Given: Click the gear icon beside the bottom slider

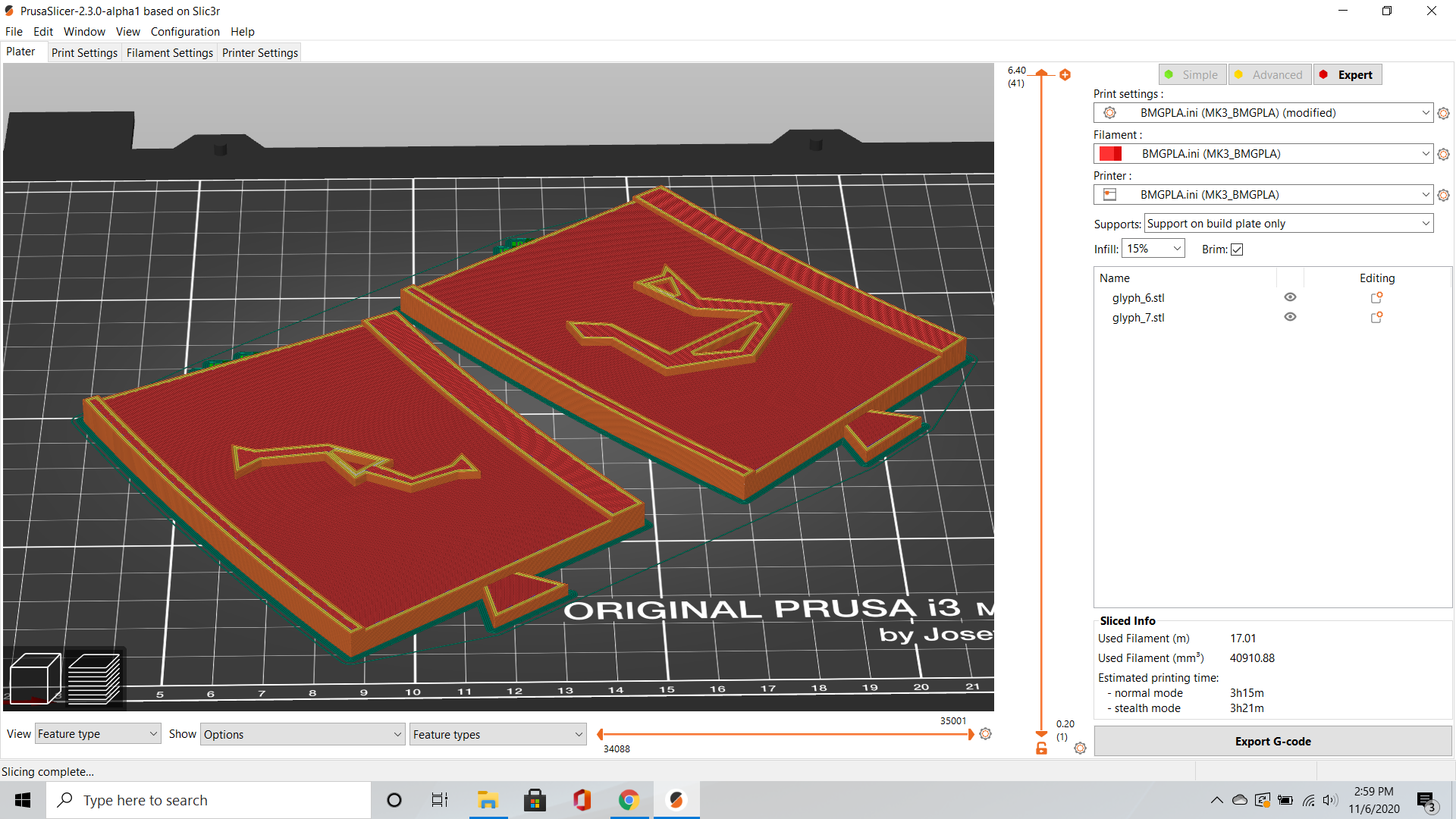Looking at the screenshot, I should tap(985, 733).
